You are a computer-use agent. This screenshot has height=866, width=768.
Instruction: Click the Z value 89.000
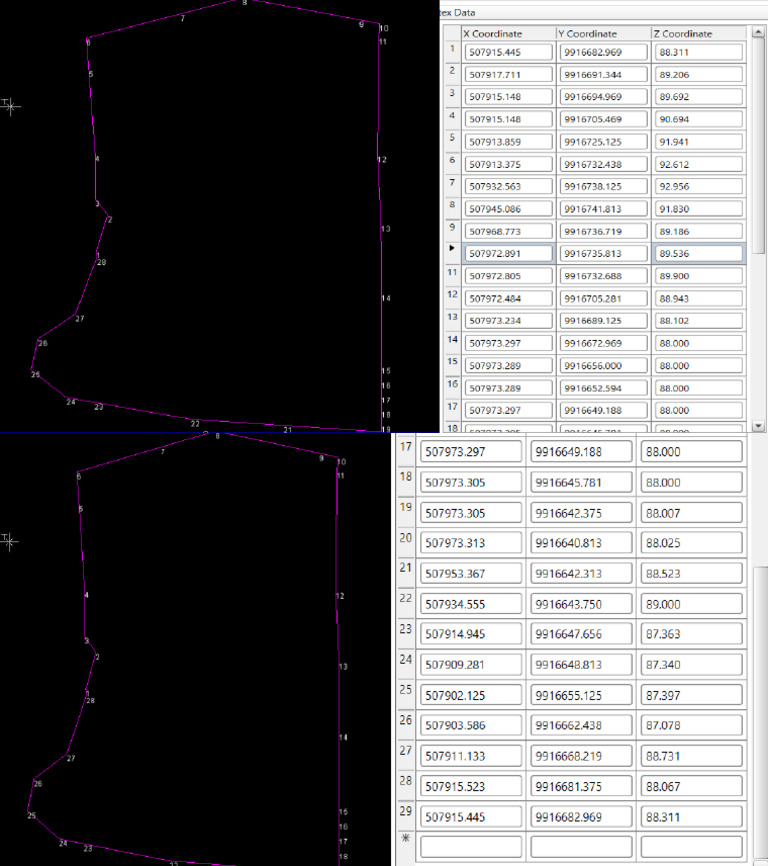691,604
